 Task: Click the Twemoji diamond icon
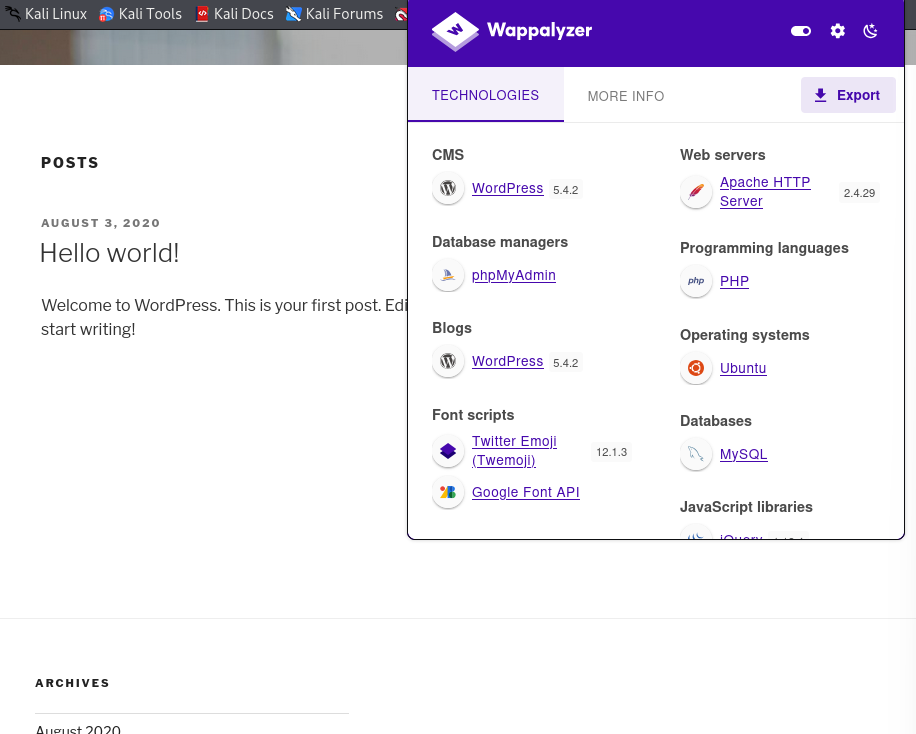coord(448,451)
